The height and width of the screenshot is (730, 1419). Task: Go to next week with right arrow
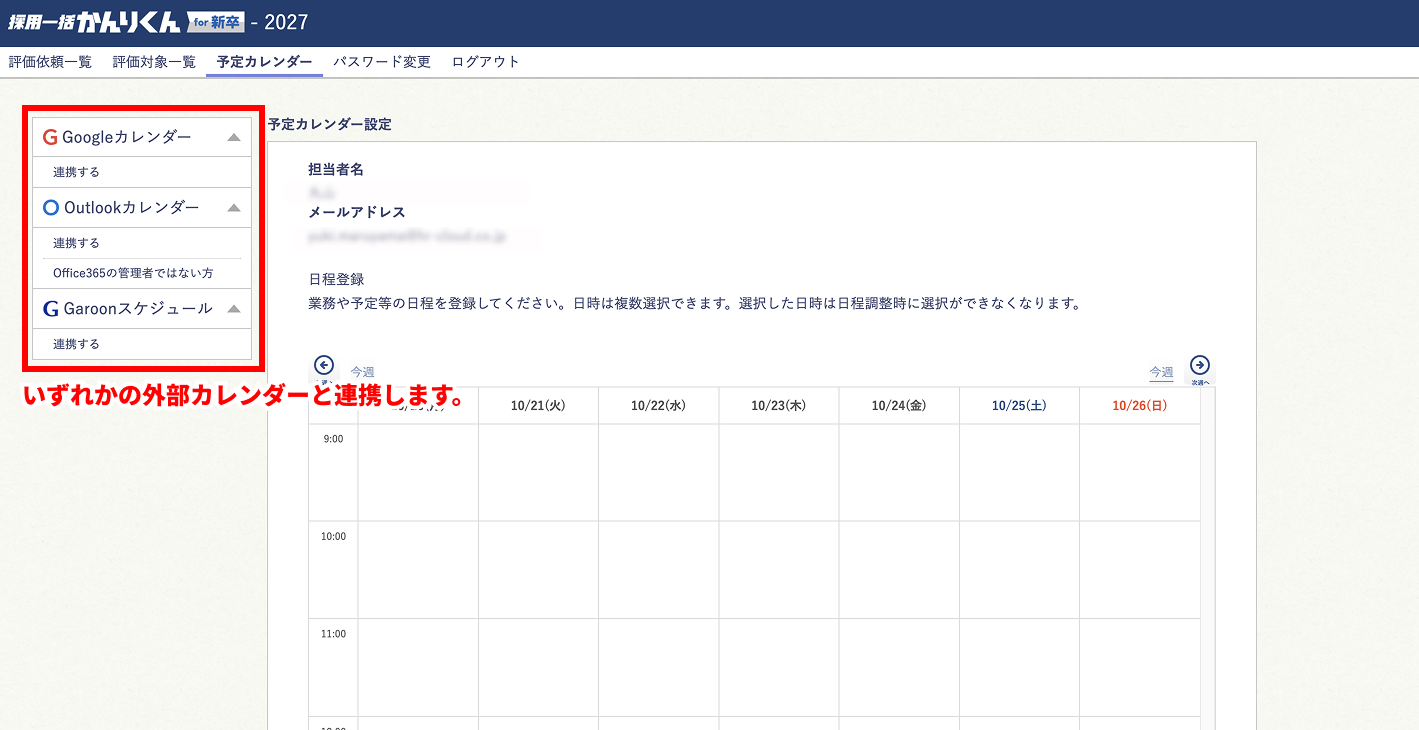[1200, 365]
